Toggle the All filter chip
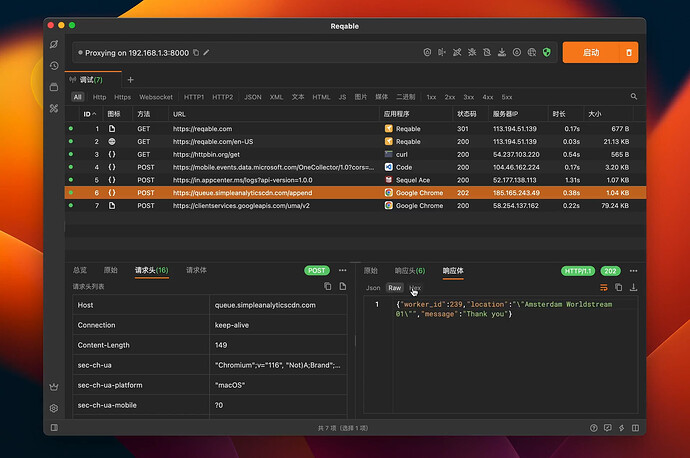This screenshot has width=690, height=458. (x=77, y=97)
